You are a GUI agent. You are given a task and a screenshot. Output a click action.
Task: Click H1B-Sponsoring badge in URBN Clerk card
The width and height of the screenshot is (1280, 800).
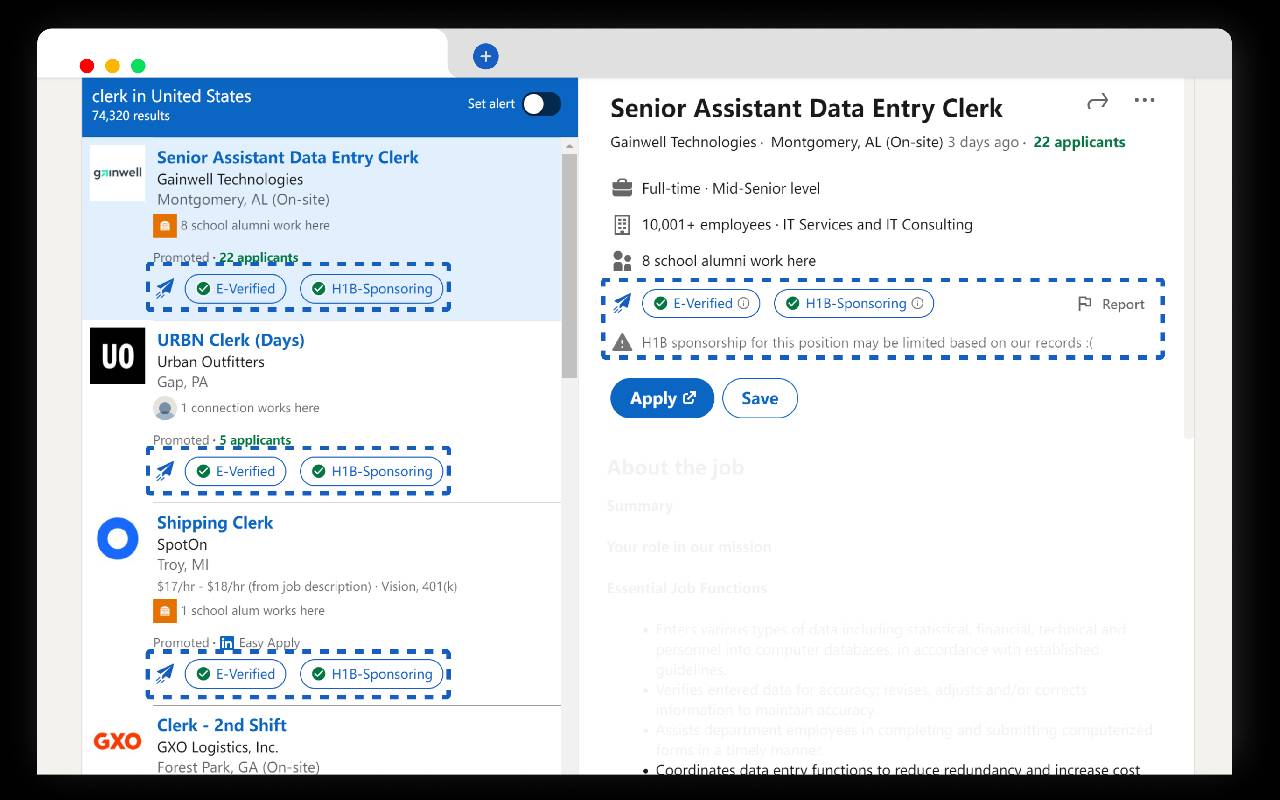372,471
